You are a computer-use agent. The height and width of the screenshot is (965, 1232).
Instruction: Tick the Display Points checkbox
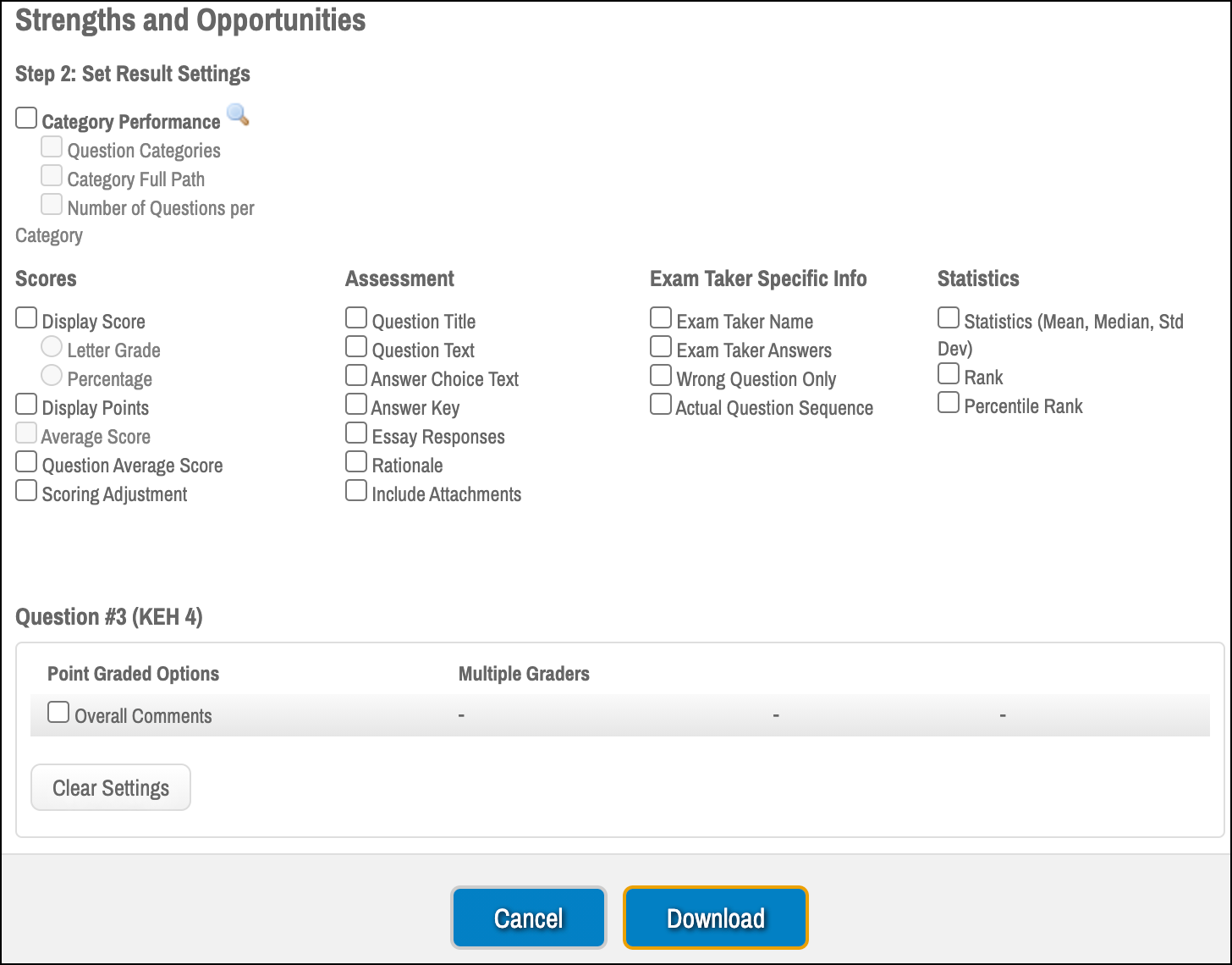pyautogui.click(x=26, y=405)
